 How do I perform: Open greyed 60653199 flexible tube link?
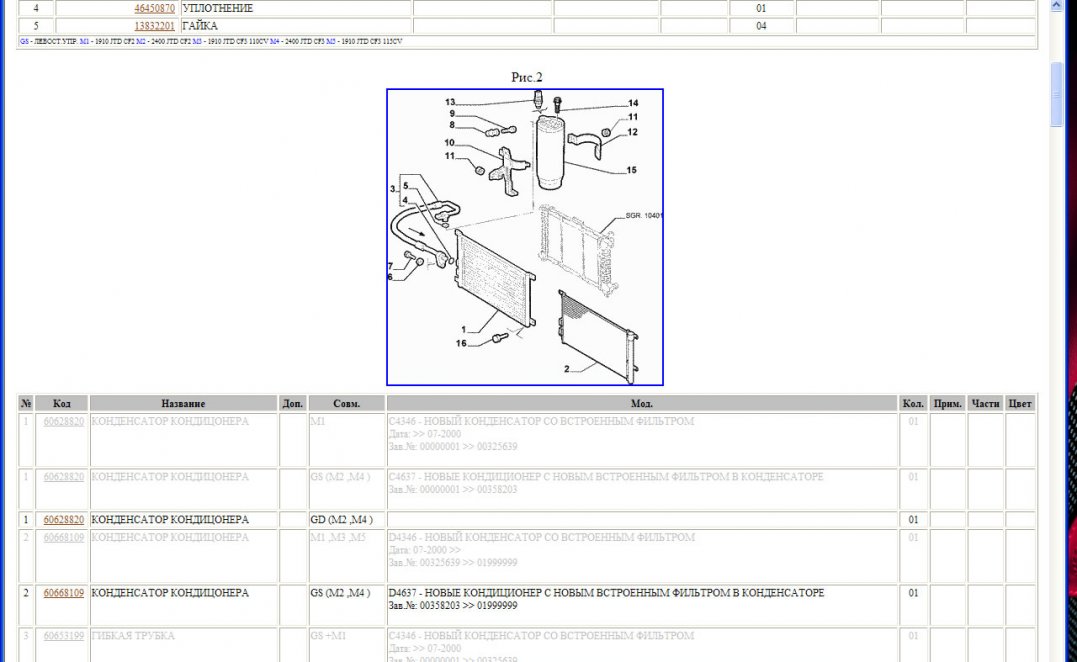click(x=64, y=636)
